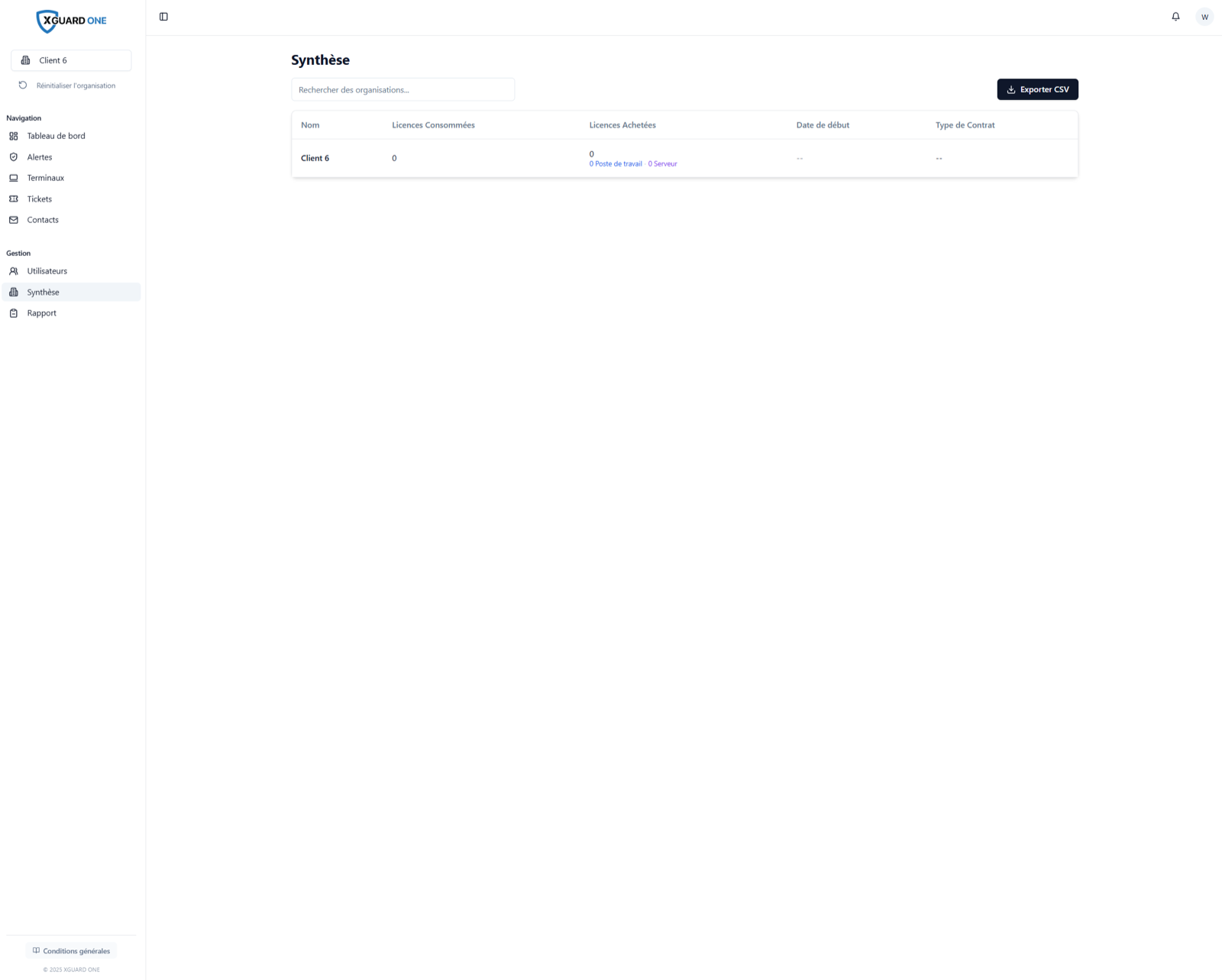
Task: Focus the Rechercher des organisations search field
Action: [x=402, y=89]
